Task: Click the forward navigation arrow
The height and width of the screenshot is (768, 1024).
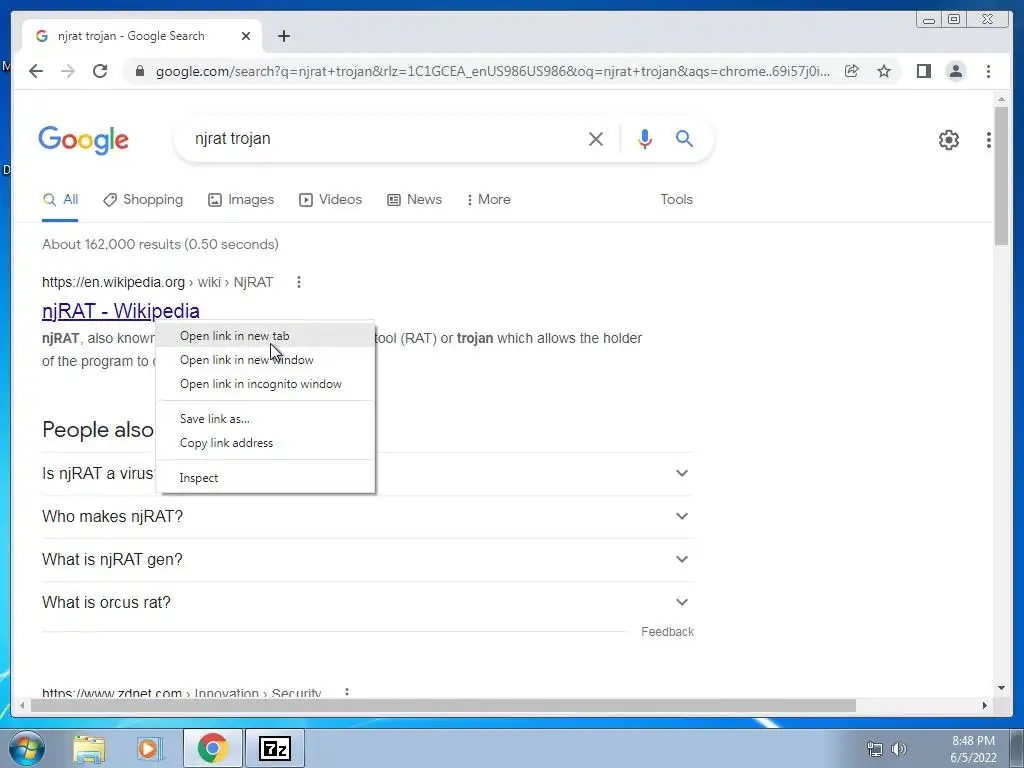Action: (68, 71)
